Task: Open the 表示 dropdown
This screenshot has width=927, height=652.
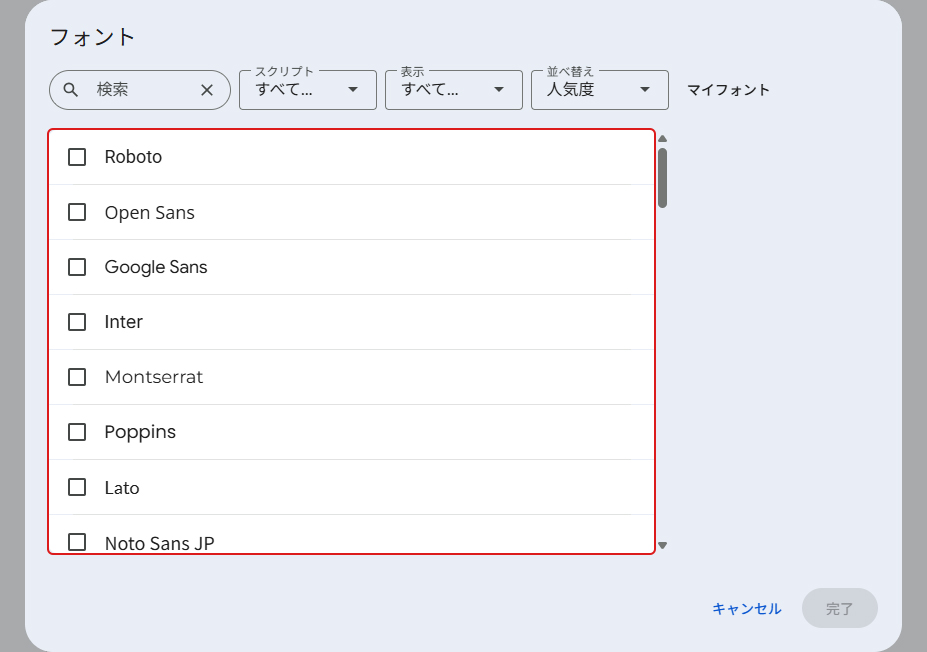Action: (x=453, y=90)
